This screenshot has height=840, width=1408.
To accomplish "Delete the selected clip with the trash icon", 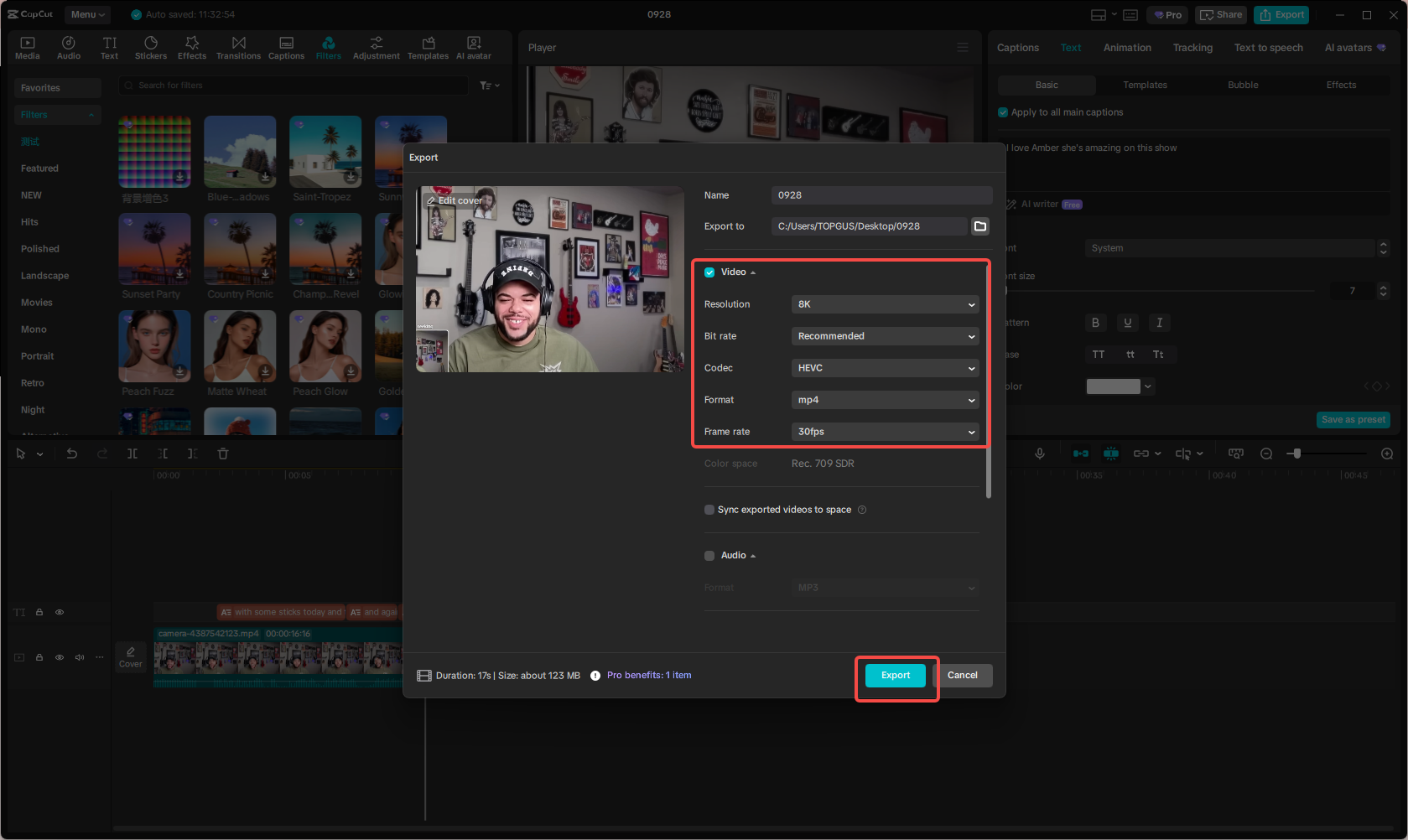I will pos(222,453).
